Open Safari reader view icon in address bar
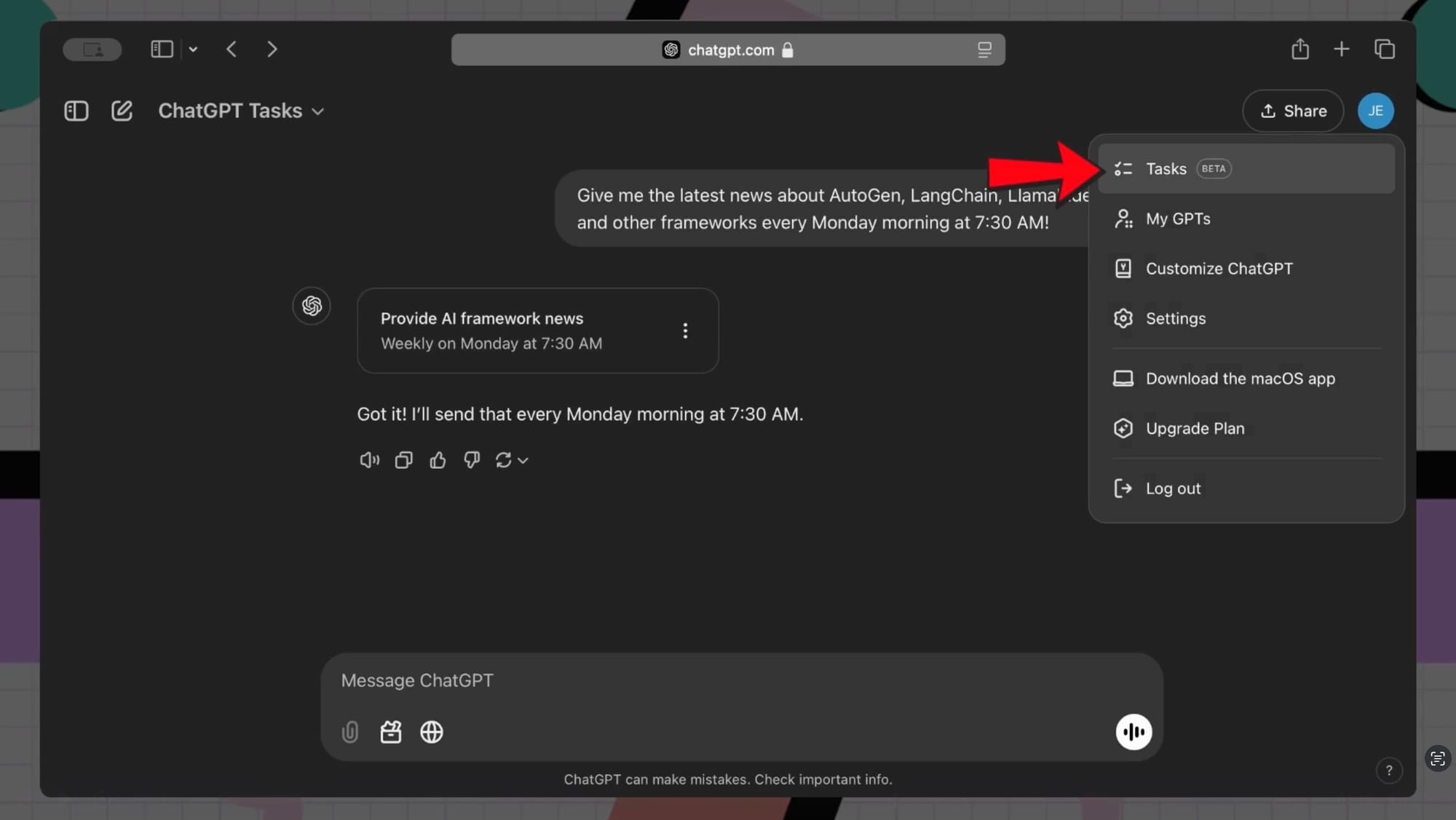This screenshot has width=1456, height=820. point(984,50)
